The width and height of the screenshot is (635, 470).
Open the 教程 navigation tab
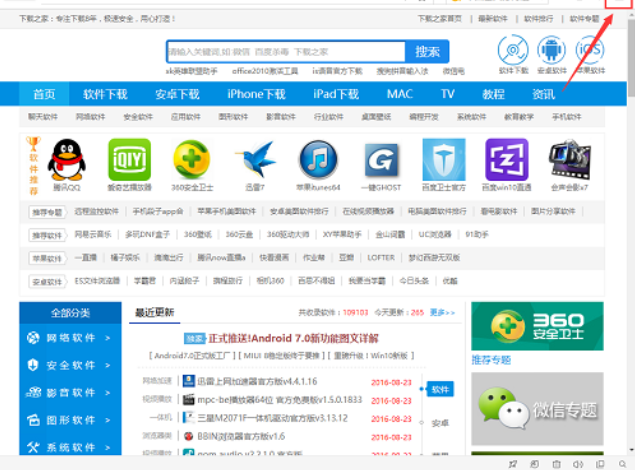493,94
